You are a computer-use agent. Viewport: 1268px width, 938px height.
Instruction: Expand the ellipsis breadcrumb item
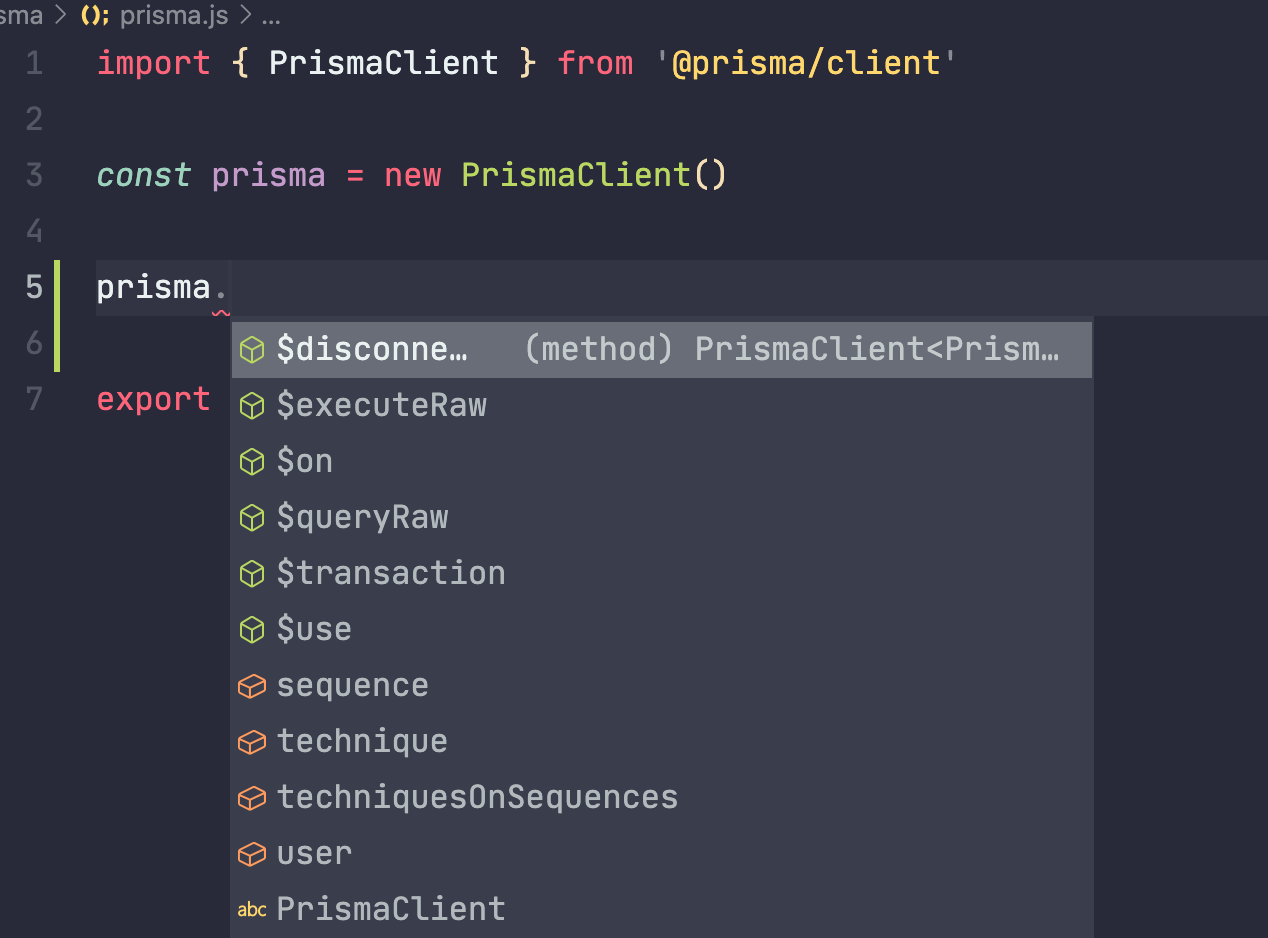point(270,16)
